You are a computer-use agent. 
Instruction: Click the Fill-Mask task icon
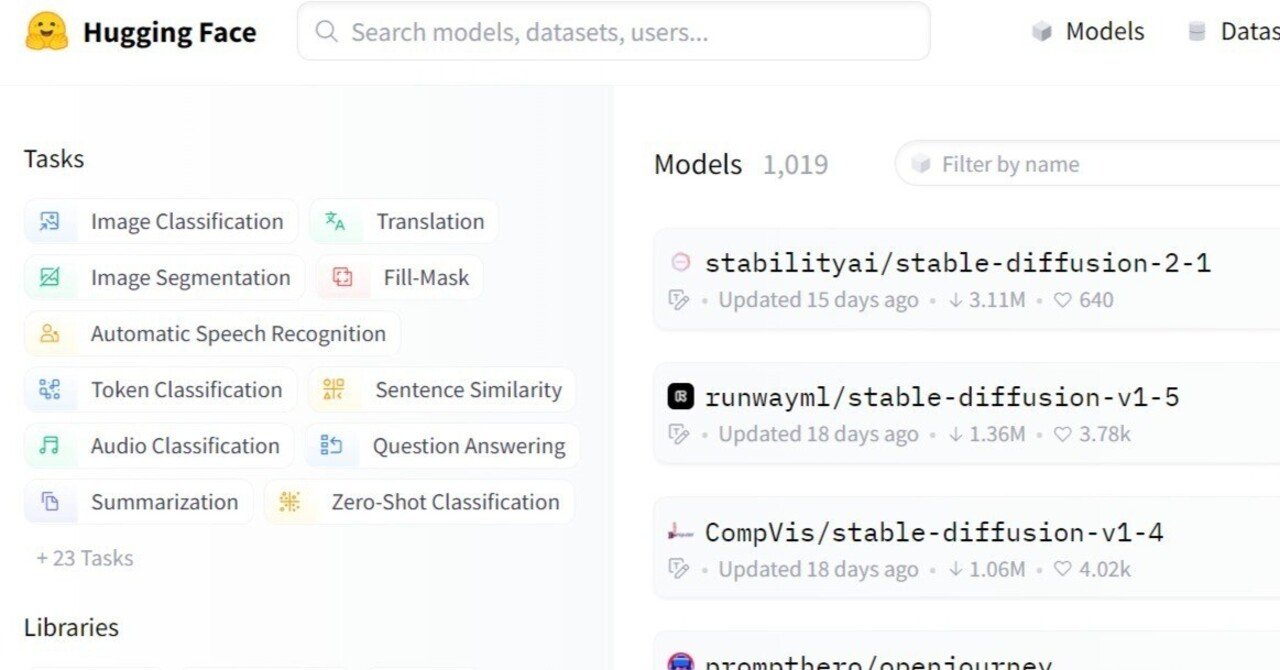click(x=343, y=278)
